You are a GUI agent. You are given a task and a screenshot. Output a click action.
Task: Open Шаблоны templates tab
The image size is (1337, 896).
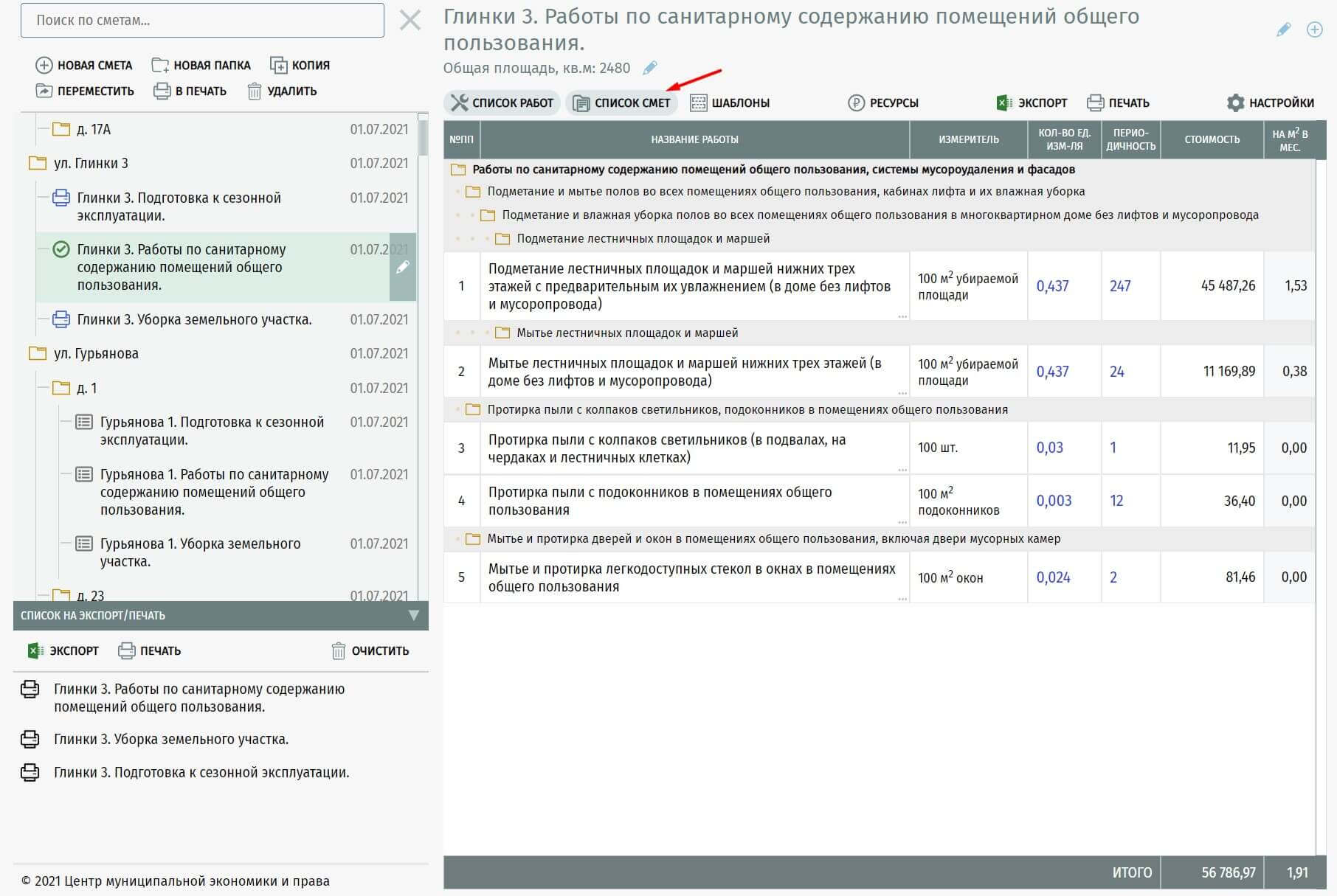pos(730,103)
